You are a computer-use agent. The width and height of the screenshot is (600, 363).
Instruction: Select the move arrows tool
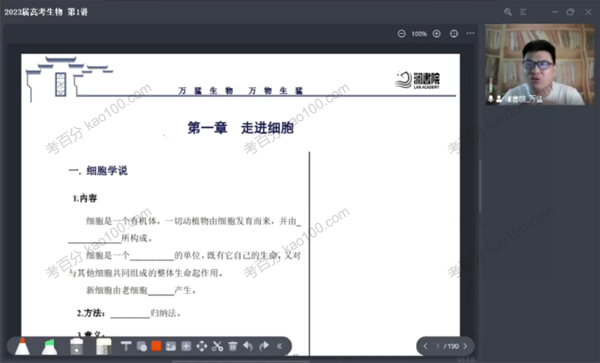click(201, 347)
